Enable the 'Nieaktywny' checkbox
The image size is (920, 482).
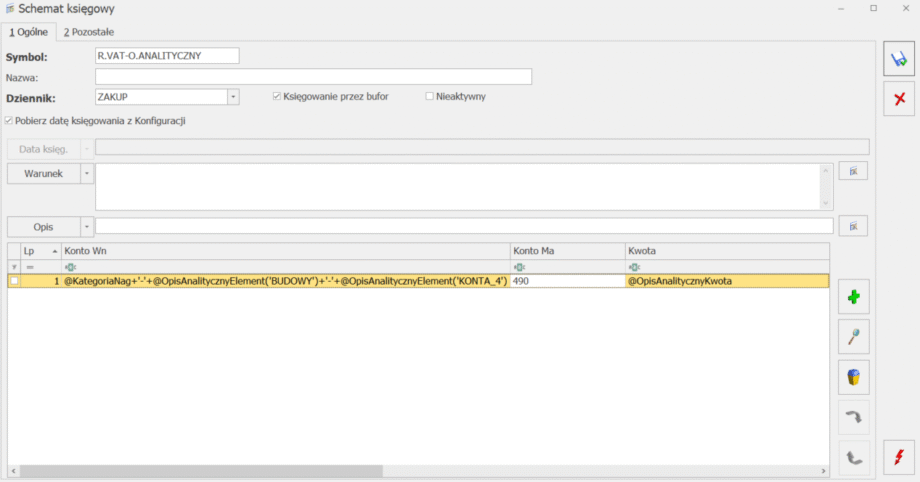coord(430,97)
